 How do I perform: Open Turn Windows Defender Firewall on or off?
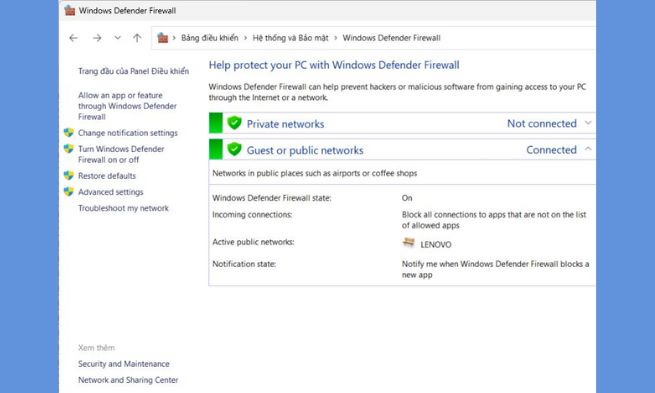121,155
